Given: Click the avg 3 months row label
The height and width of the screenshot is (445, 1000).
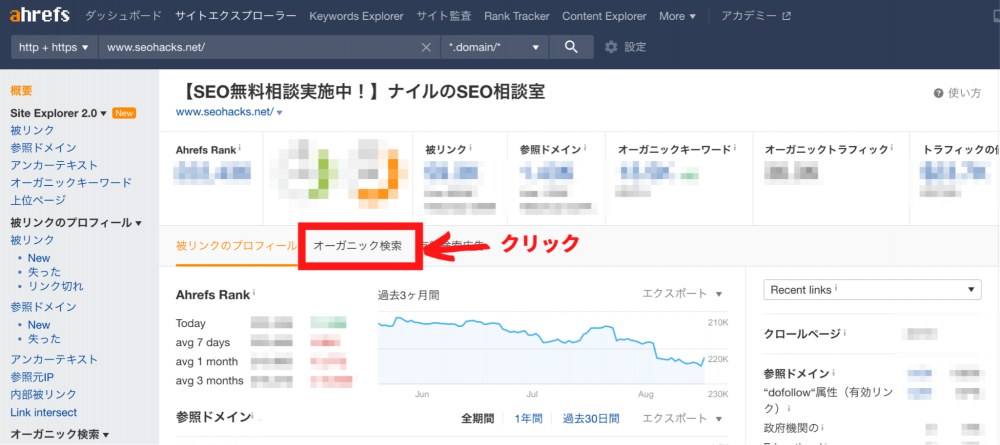Looking at the screenshot, I should point(210,381).
